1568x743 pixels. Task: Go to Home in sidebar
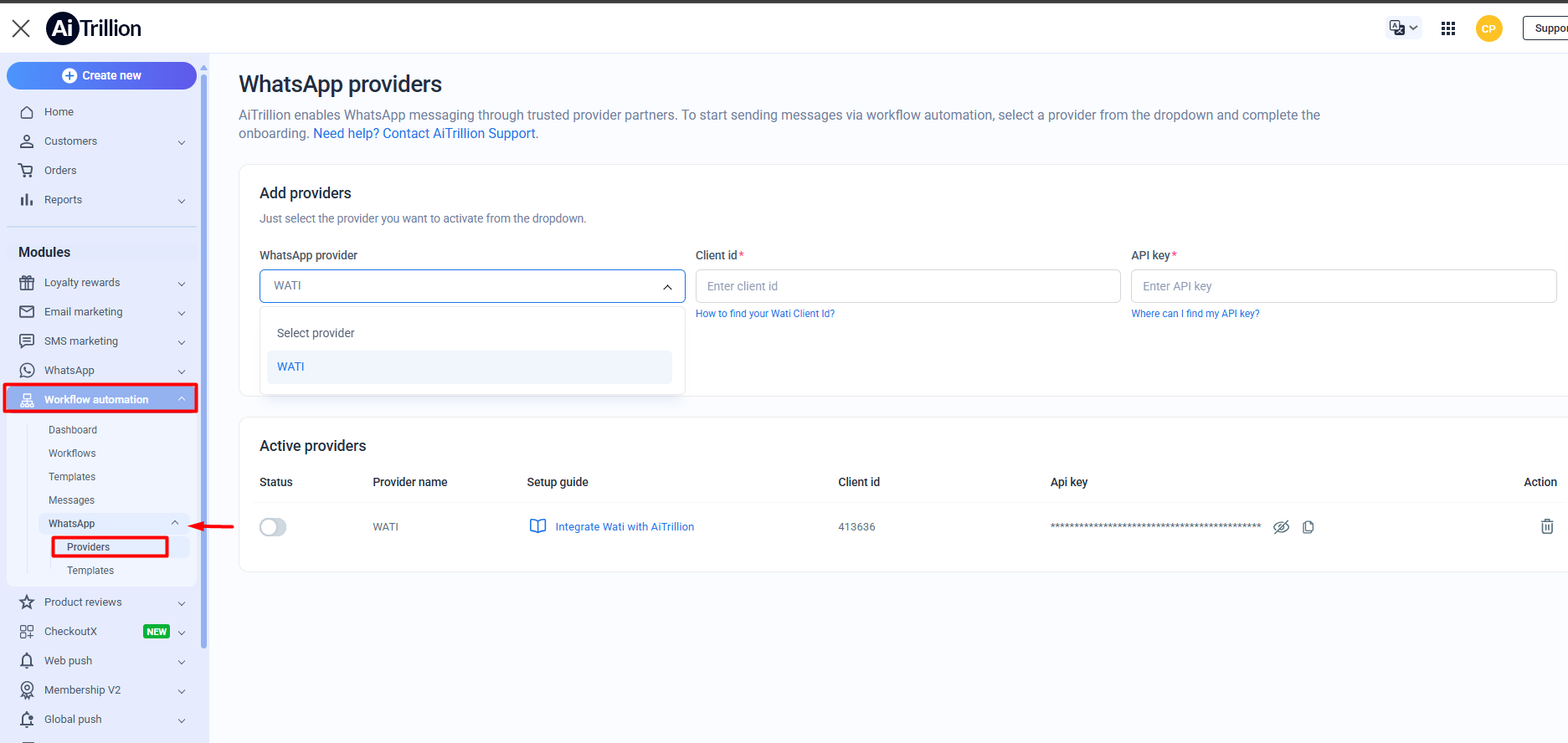coord(59,112)
